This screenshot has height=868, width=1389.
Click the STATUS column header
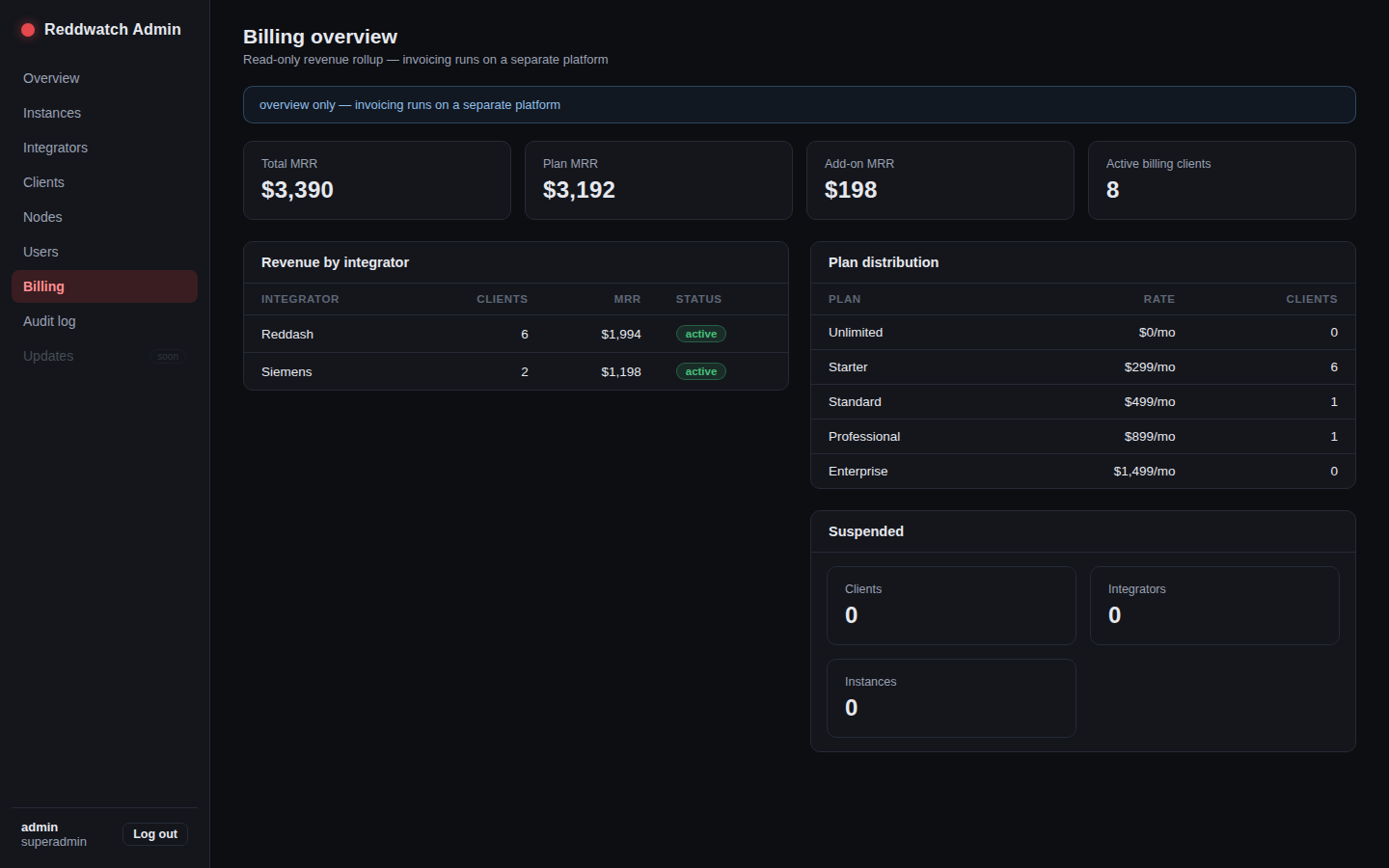pyautogui.click(x=698, y=299)
